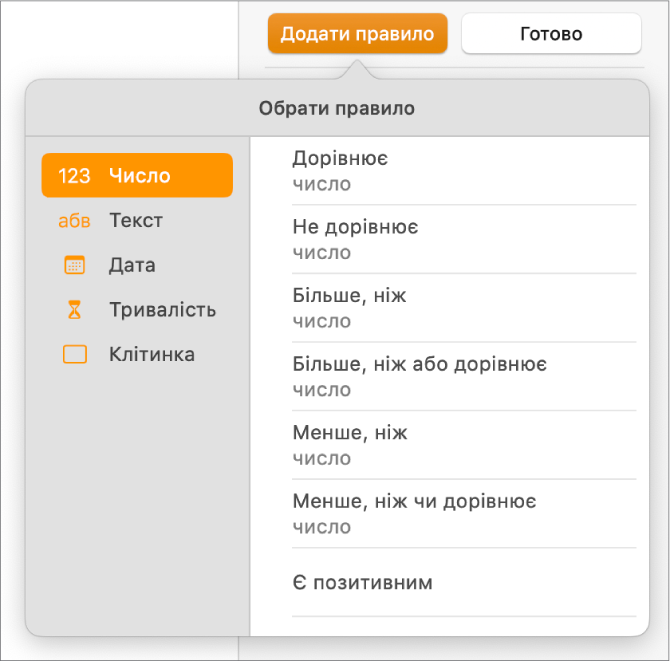The width and height of the screenshot is (670, 662).
Task: Select the Текст category label
Action: (x=136, y=221)
